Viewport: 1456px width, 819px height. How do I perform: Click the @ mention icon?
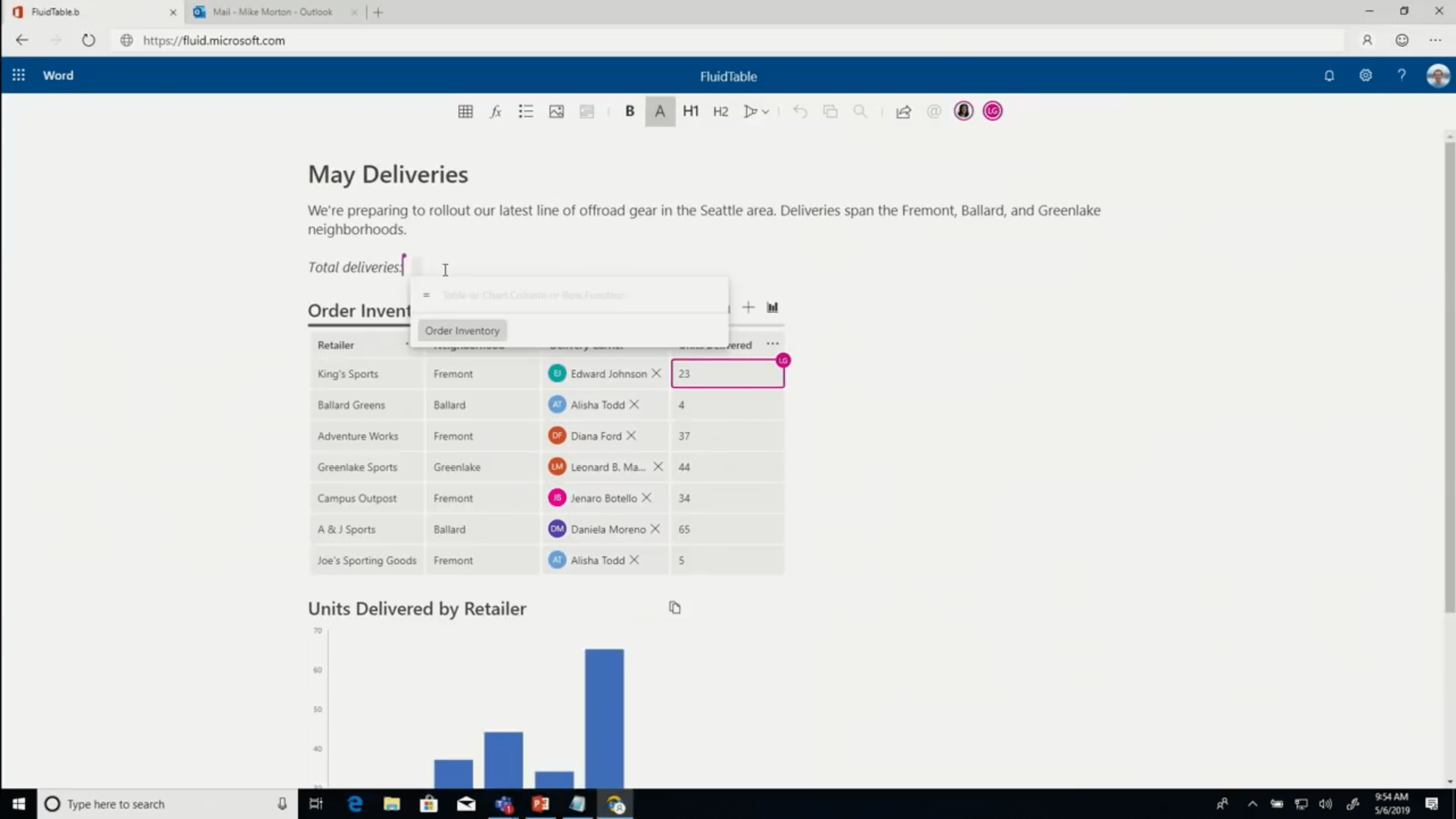933,111
